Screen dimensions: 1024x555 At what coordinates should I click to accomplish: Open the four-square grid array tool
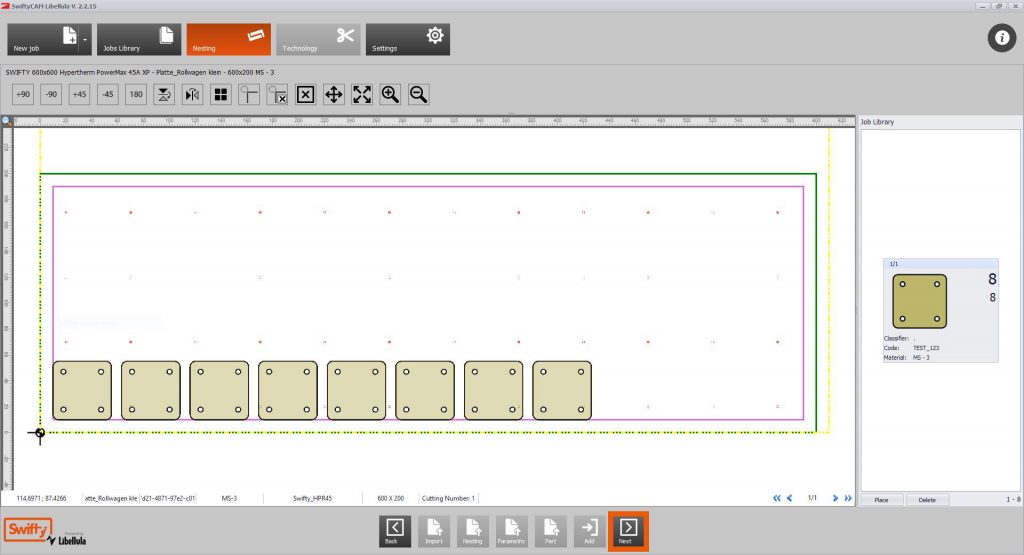click(221, 94)
